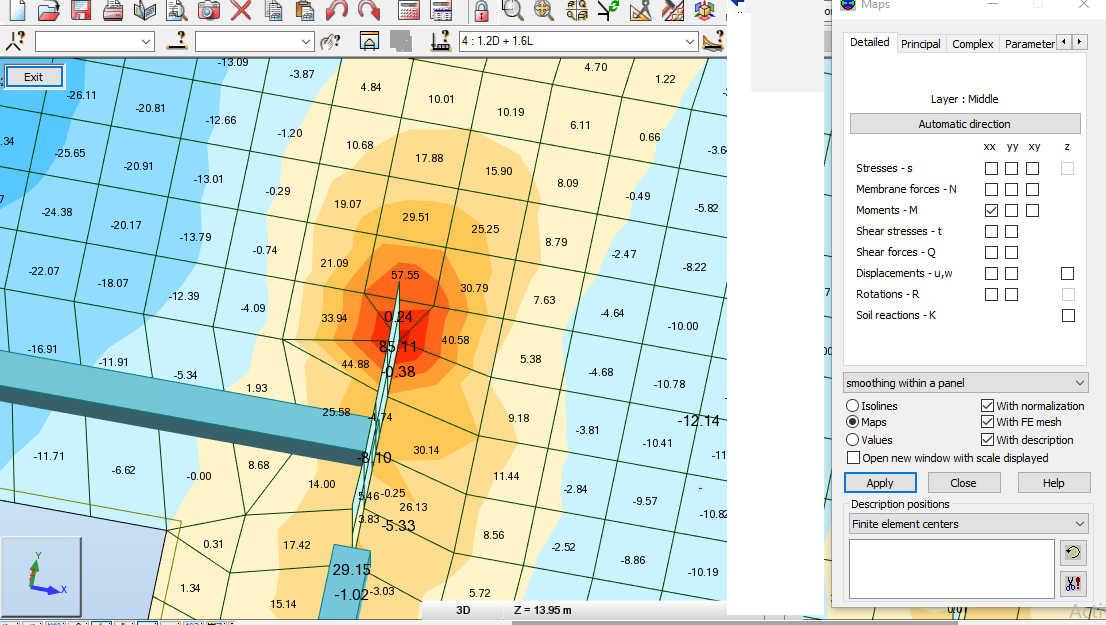Click the Apply button in Maps panel
This screenshot has height=625, width=1106.
point(880,482)
